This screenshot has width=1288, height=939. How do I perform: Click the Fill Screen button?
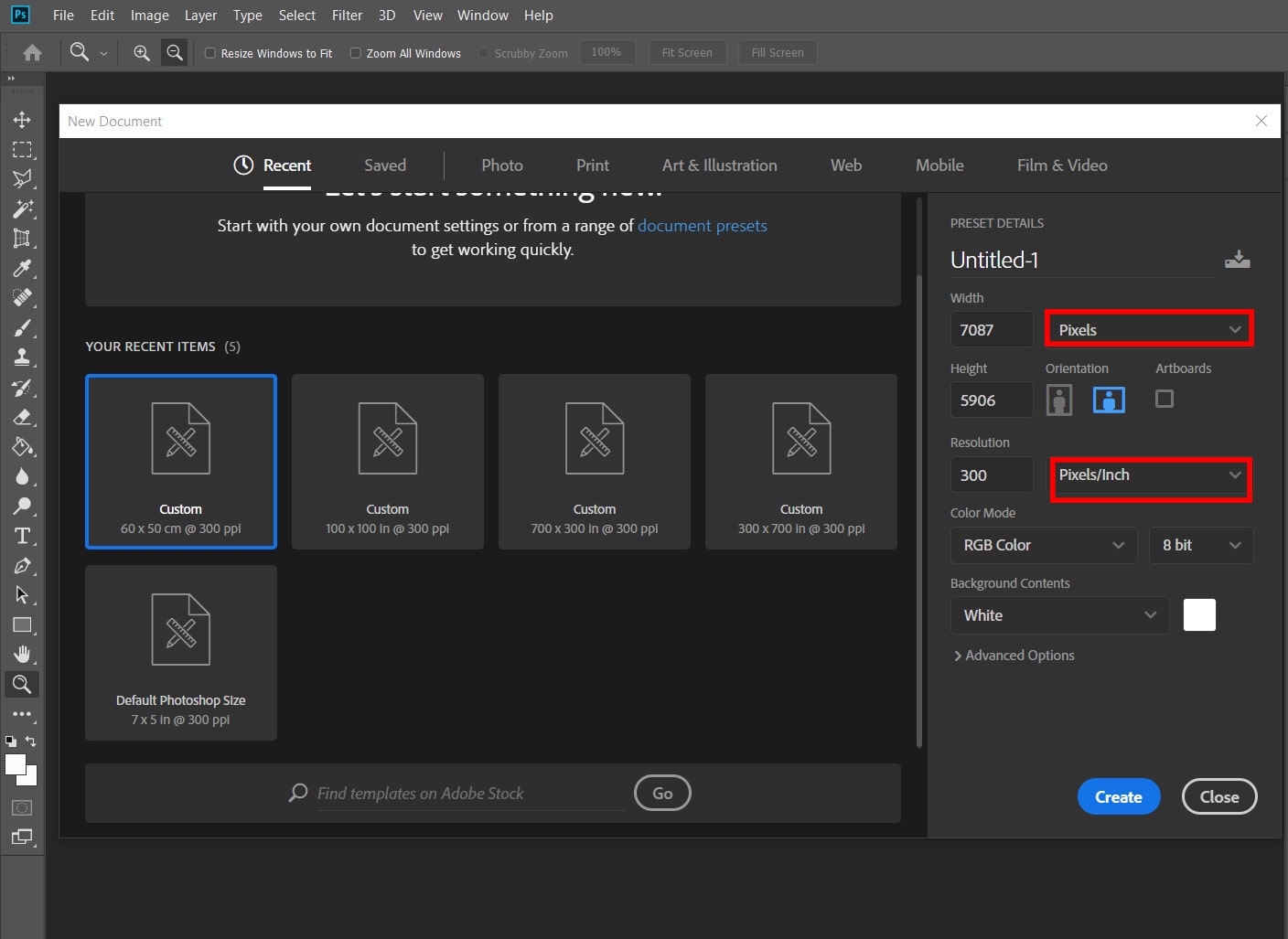[x=778, y=53]
